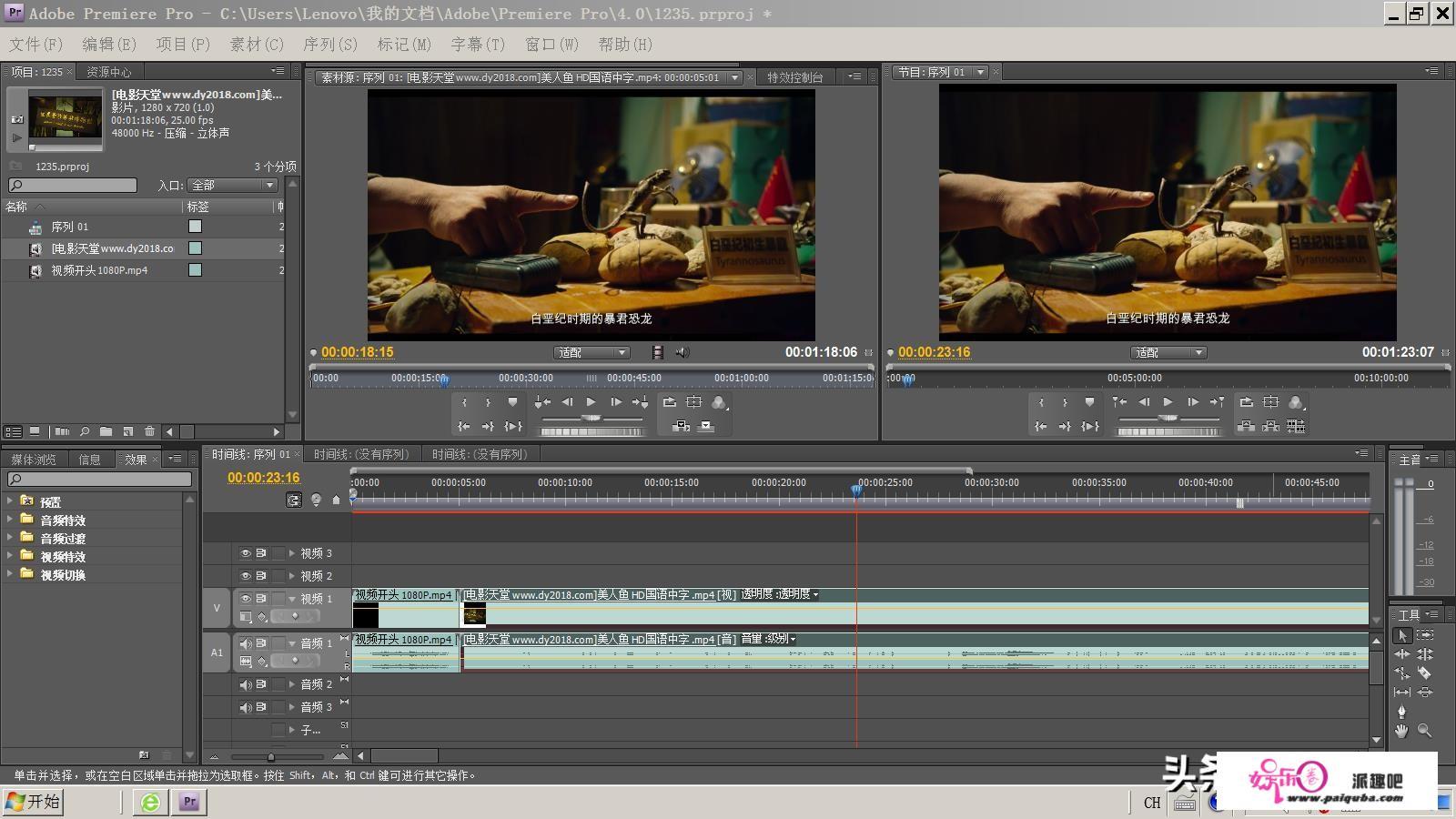This screenshot has width=1456, height=819.
Task: Play In to Out in source monitor
Action: (x=513, y=426)
